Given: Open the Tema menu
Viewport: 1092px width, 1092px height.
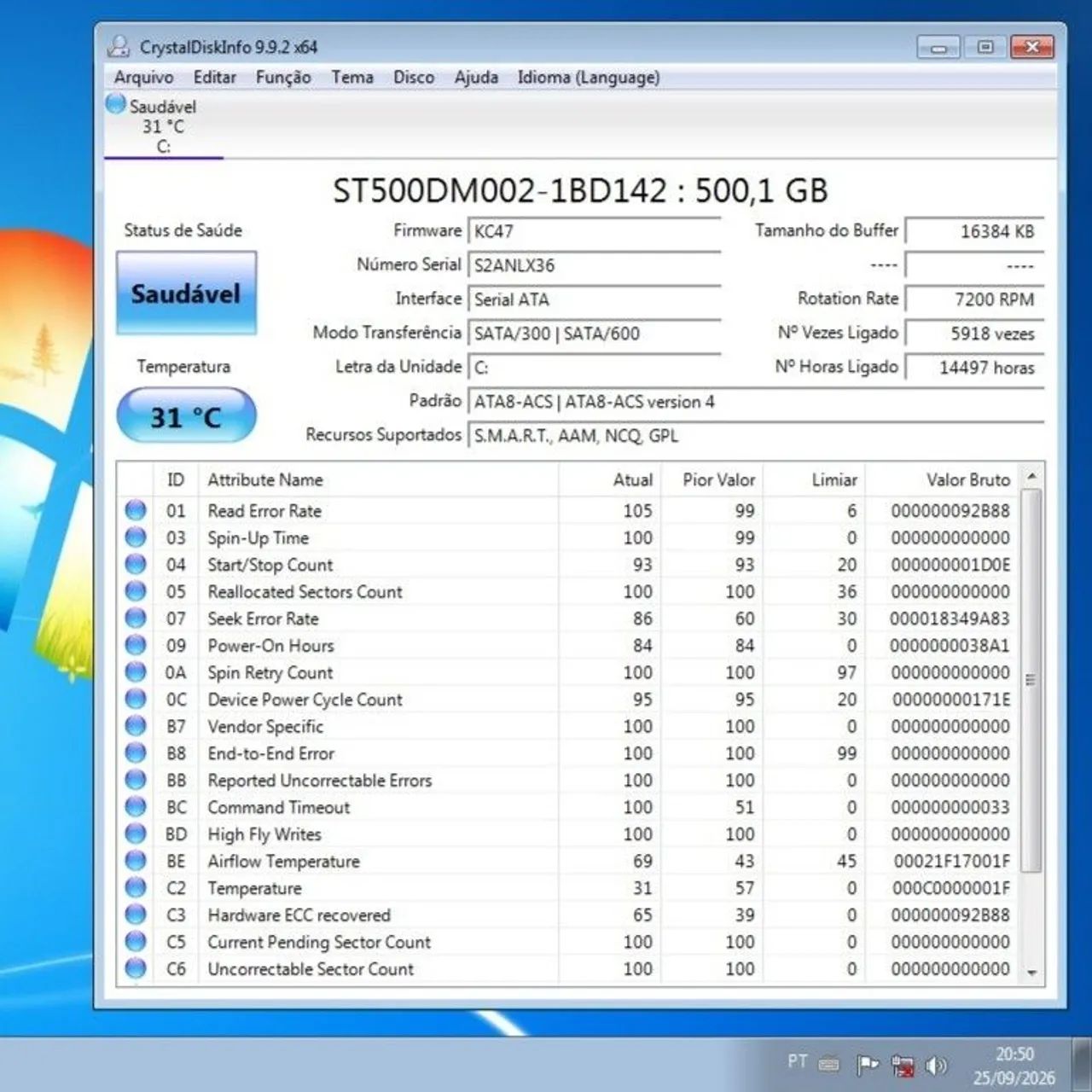Looking at the screenshot, I should click(x=352, y=78).
